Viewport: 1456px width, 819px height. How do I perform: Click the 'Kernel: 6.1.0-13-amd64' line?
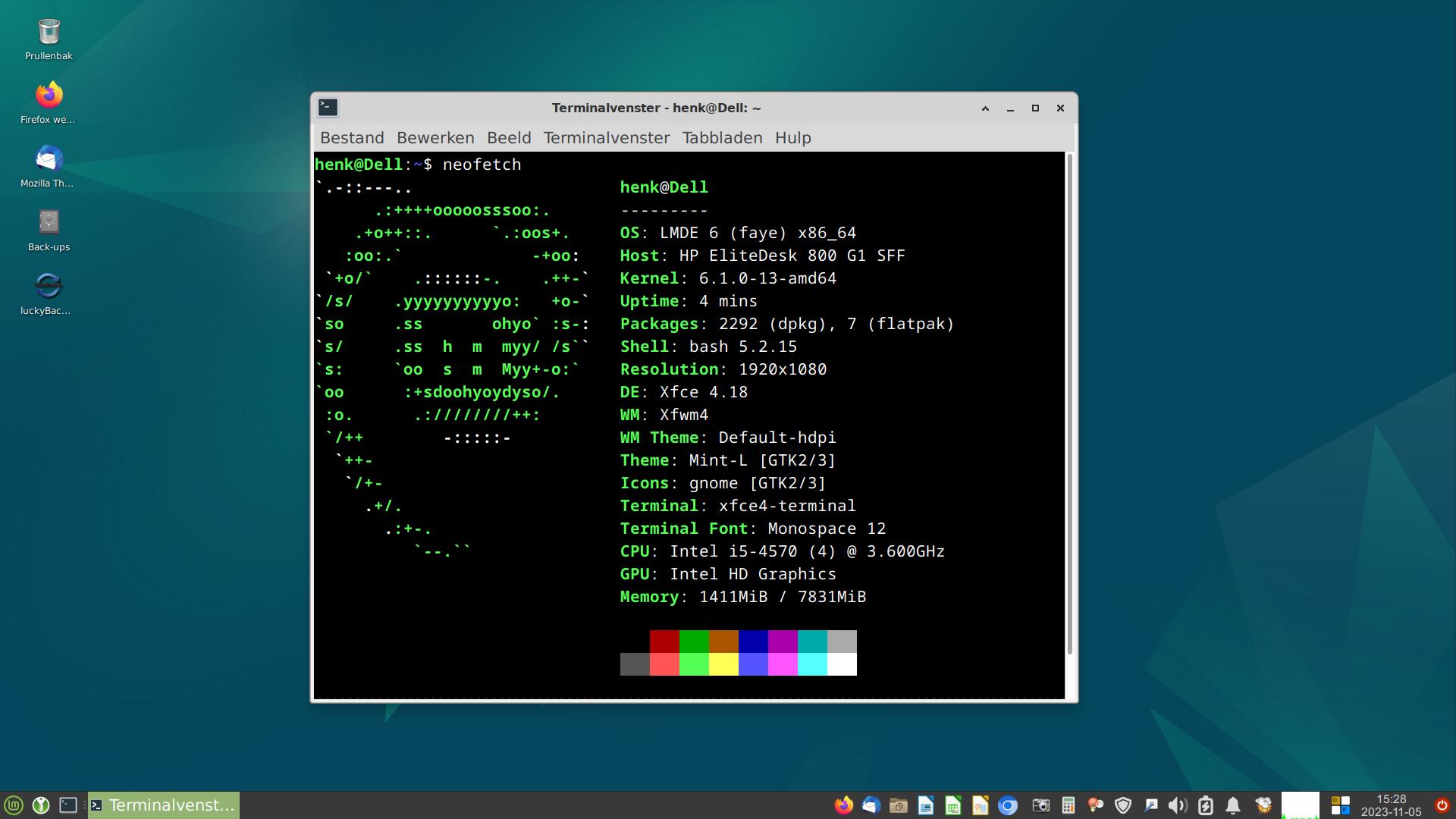click(x=728, y=278)
